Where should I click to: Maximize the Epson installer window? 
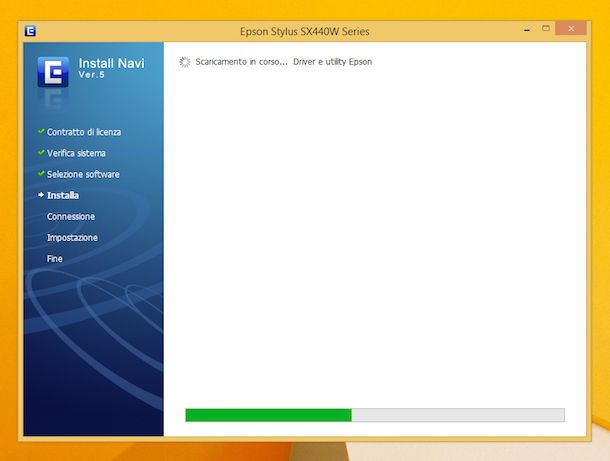546,28
